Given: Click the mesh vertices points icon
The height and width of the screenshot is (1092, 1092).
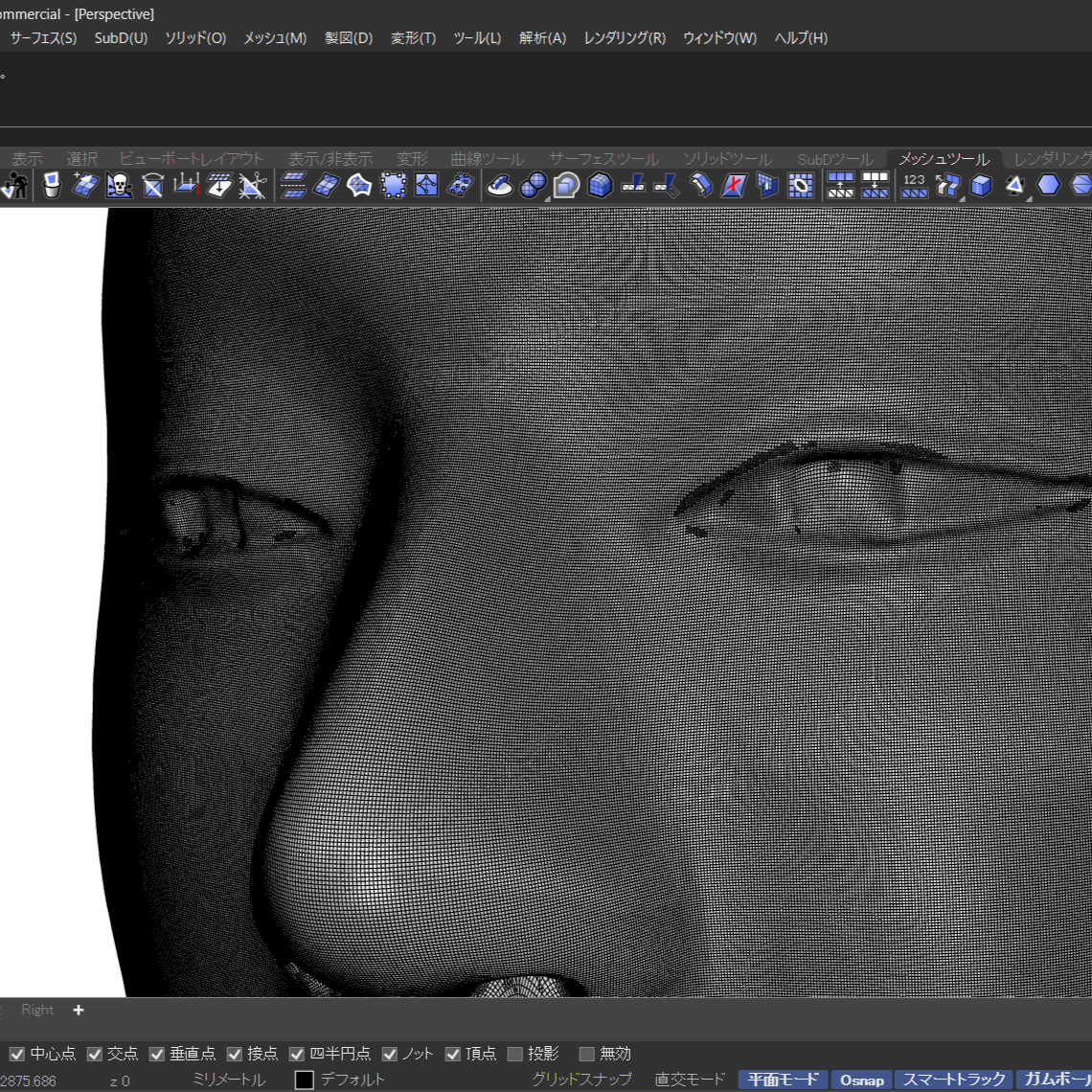Looking at the screenshot, I should click(461, 186).
